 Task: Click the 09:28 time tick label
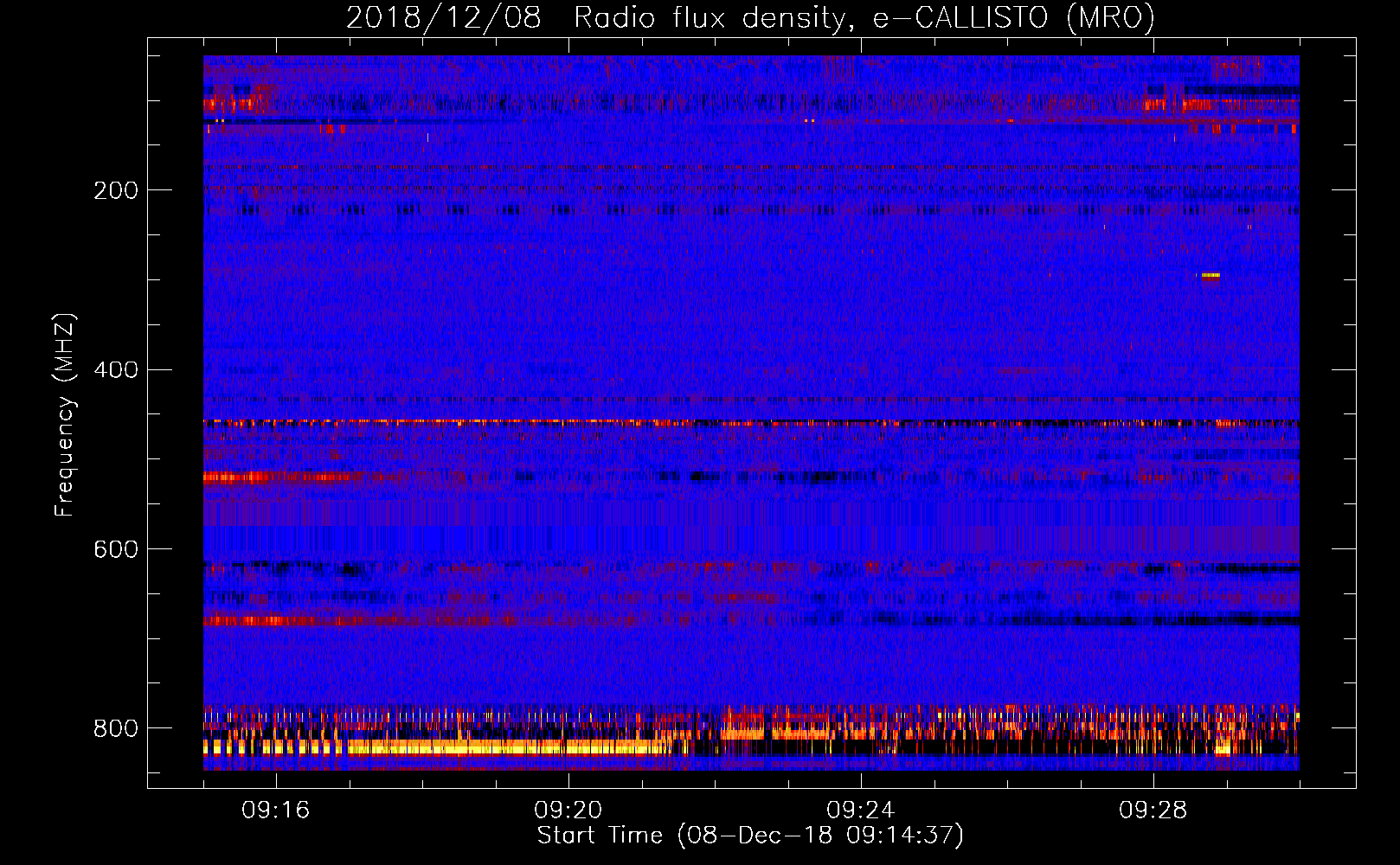pos(1153,811)
